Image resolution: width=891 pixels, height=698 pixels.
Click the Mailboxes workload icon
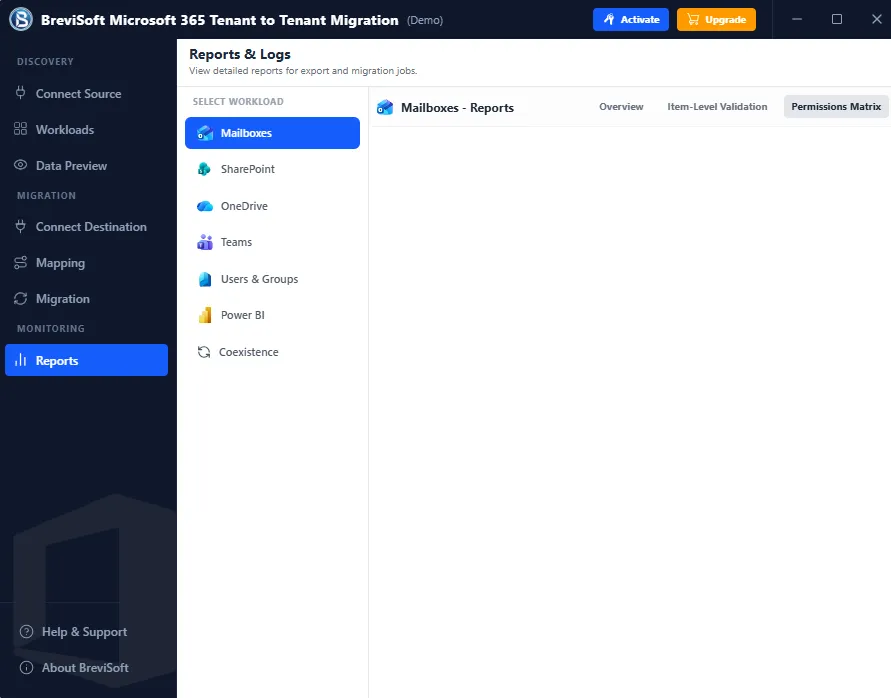205,133
